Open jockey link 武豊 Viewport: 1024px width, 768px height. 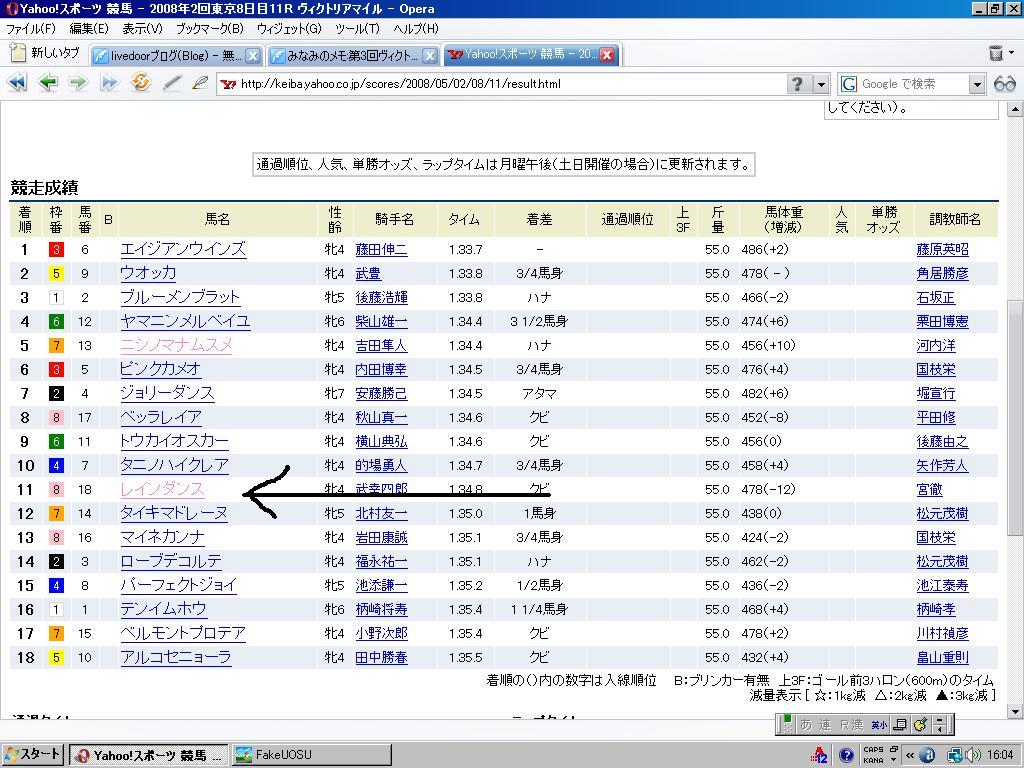368,274
